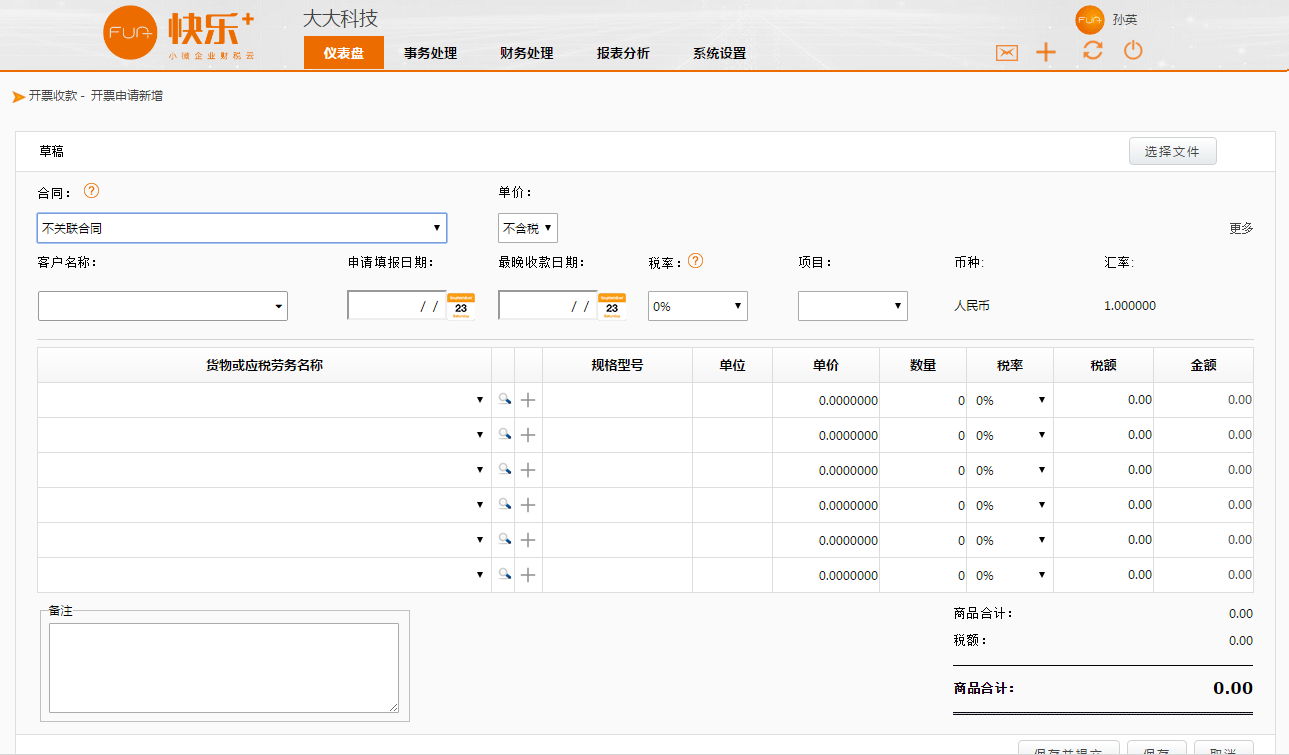This screenshot has width=1289, height=755.
Task: Click the 草稿 status label
Action: click(x=52, y=151)
